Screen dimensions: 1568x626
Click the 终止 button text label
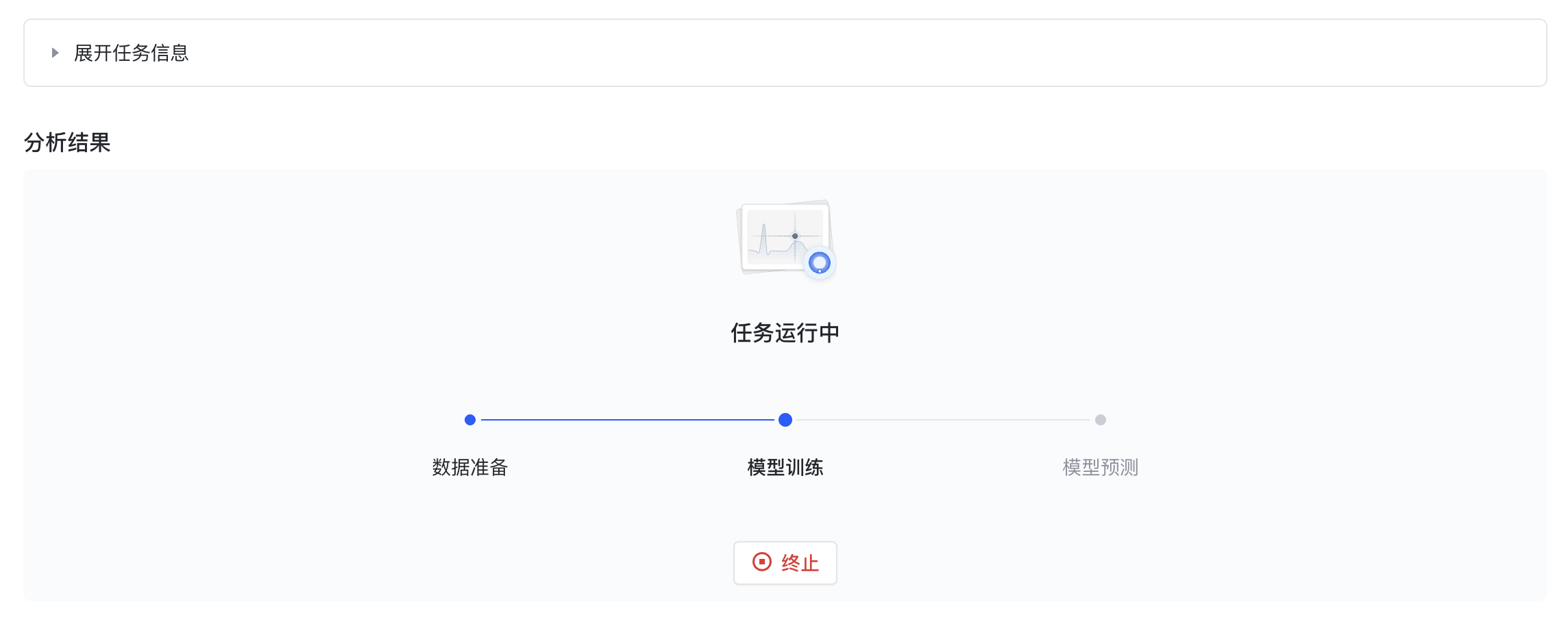click(800, 563)
